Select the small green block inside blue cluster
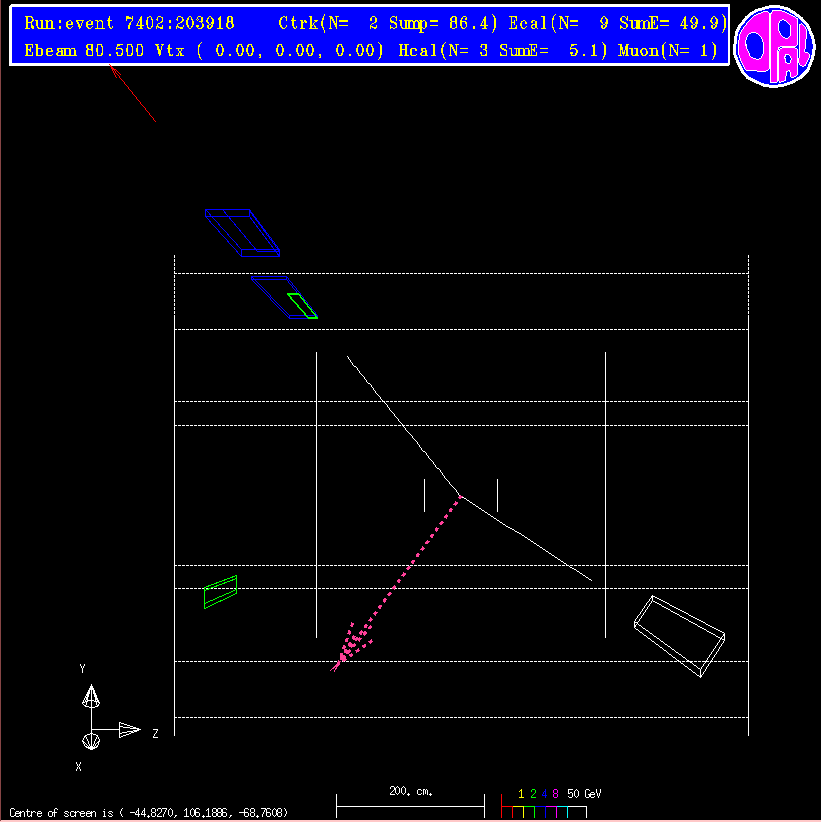The width and height of the screenshot is (821, 822). (302, 305)
